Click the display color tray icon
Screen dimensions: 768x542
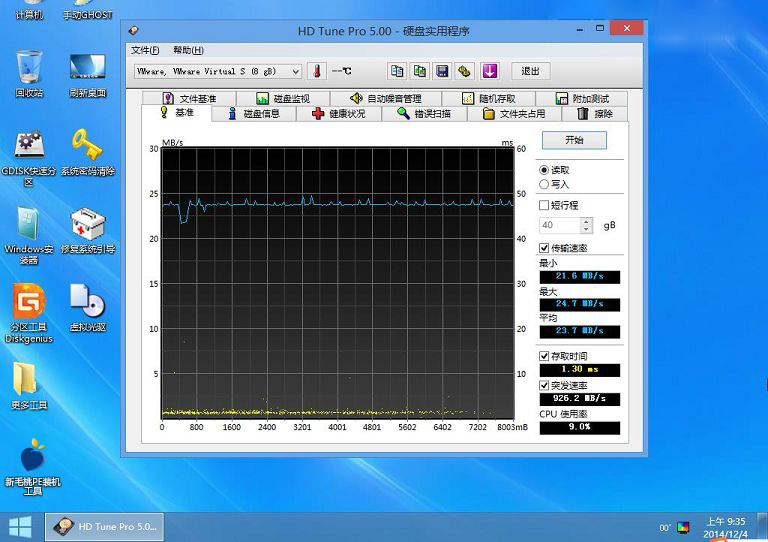[x=683, y=527]
